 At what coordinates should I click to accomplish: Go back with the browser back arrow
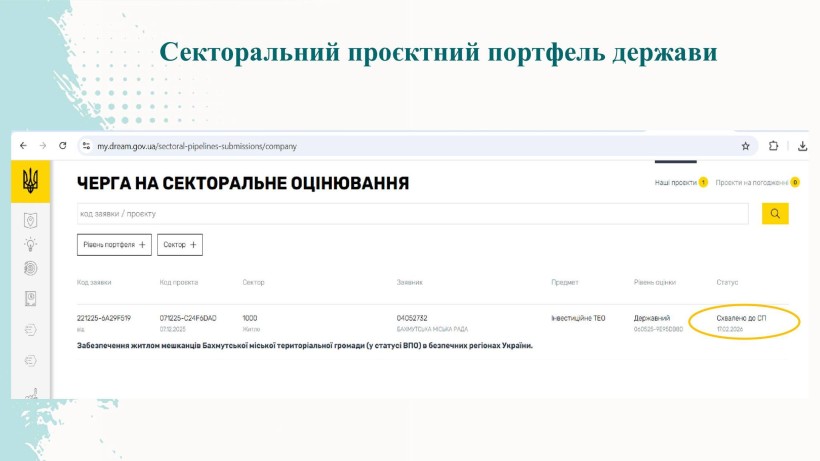coord(24,146)
